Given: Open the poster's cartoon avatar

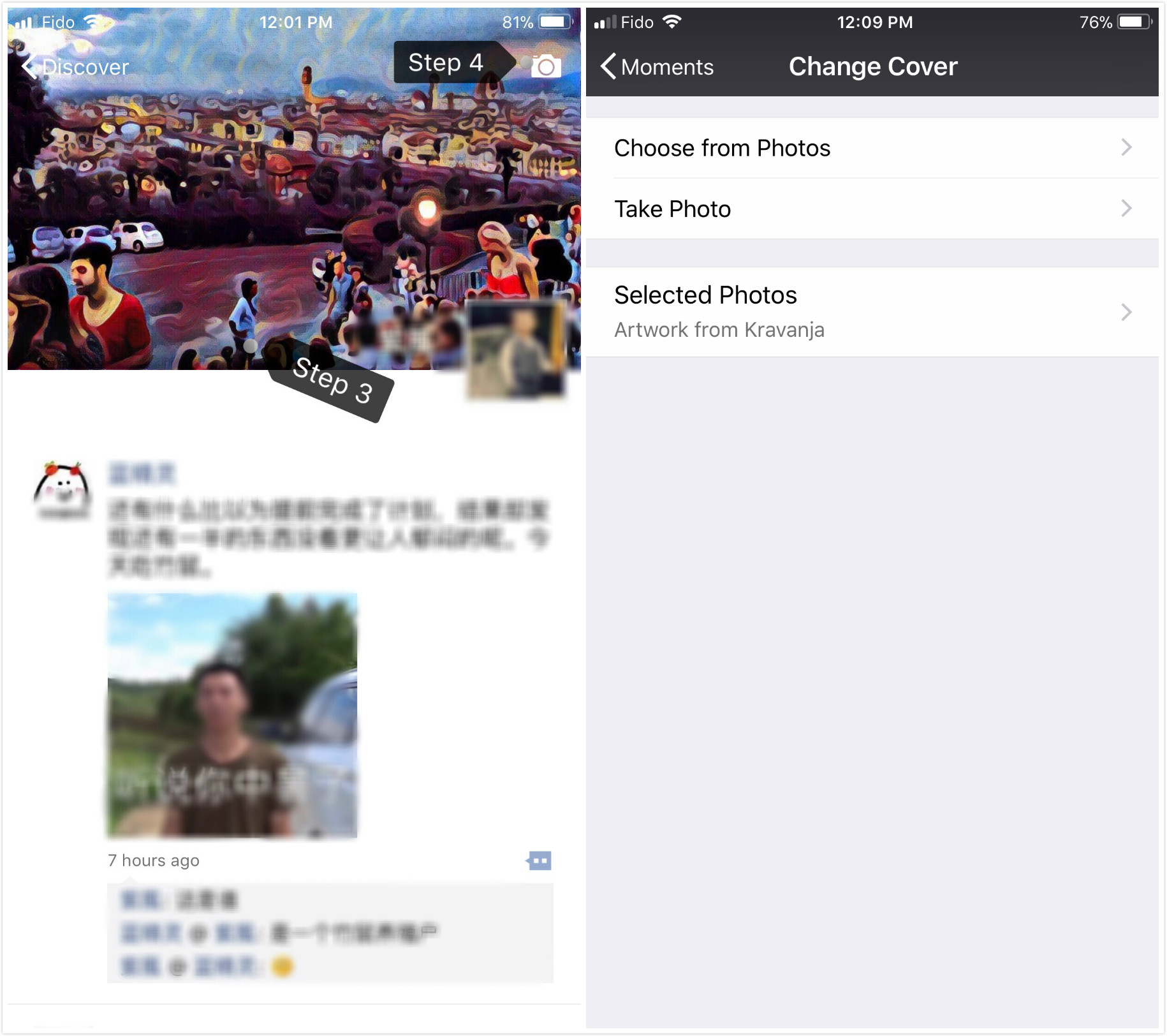Looking at the screenshot, I should [62, 489].
